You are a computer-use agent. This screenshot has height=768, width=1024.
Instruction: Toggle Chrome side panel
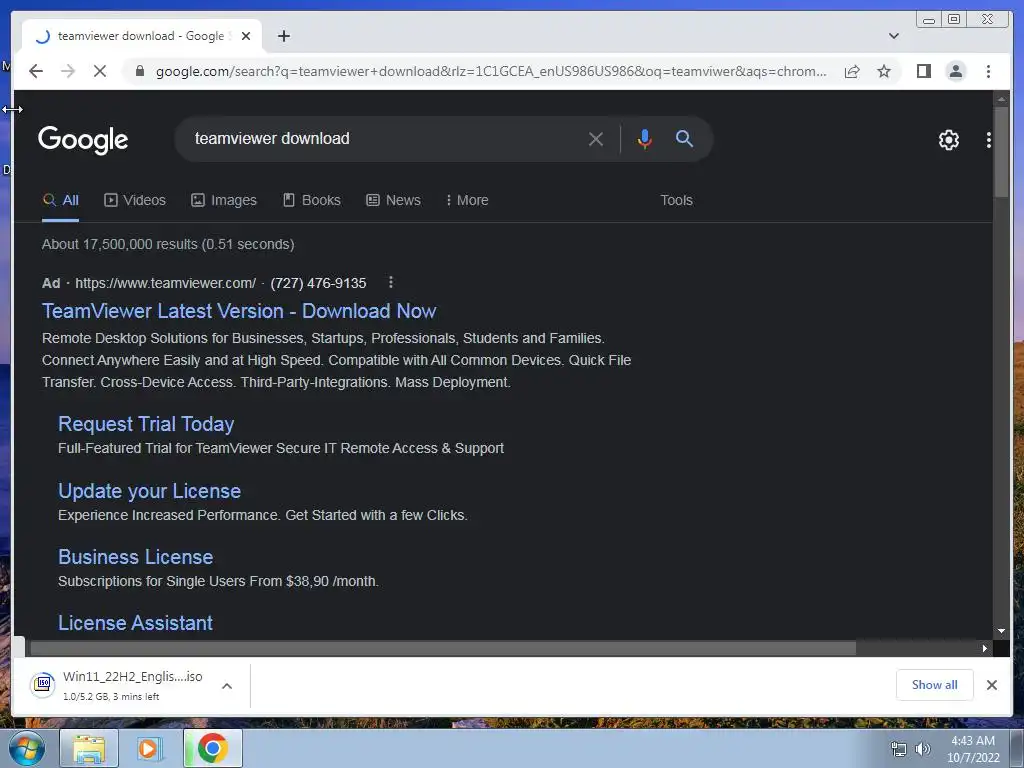coord(923,71)
